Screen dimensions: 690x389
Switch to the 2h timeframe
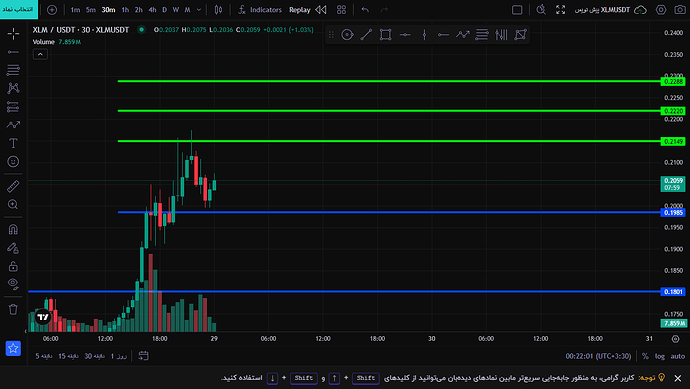[139, 10]
